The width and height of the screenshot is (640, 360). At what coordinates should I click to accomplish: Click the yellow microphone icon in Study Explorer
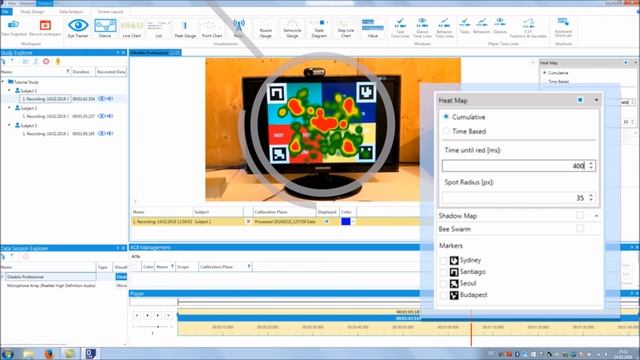(x=58, y=61)
